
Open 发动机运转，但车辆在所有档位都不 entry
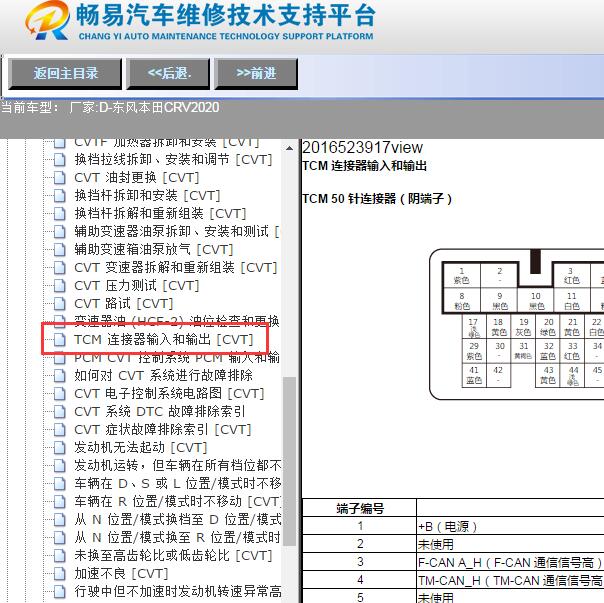click(x=178, y=465)
